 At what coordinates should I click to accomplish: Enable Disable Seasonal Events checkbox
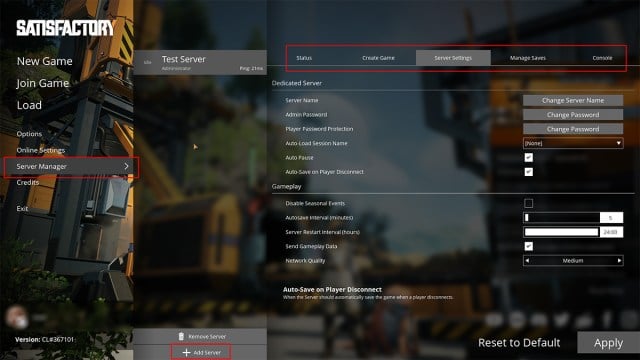click(x=529, y=203)
